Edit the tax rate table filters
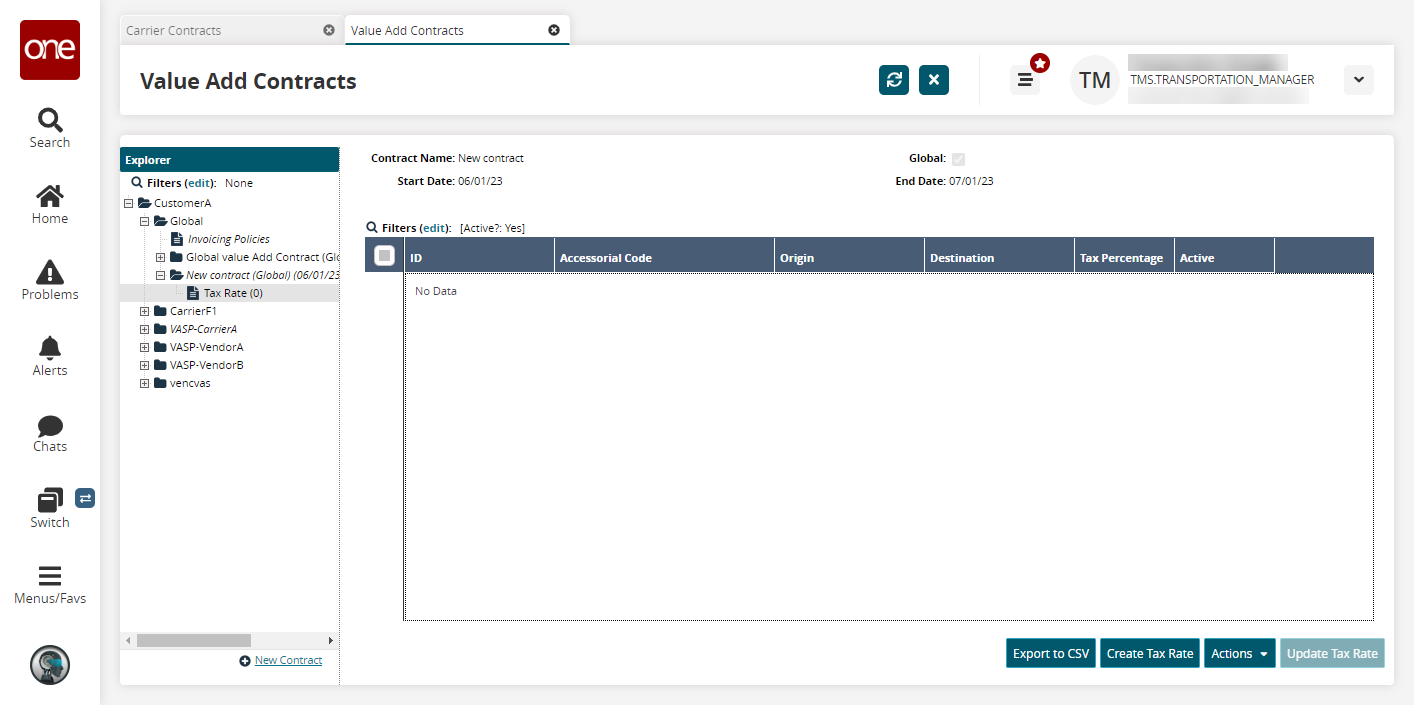Viewport: 1414px width, 705px height. pyautogui.click(x=435, y=228)
